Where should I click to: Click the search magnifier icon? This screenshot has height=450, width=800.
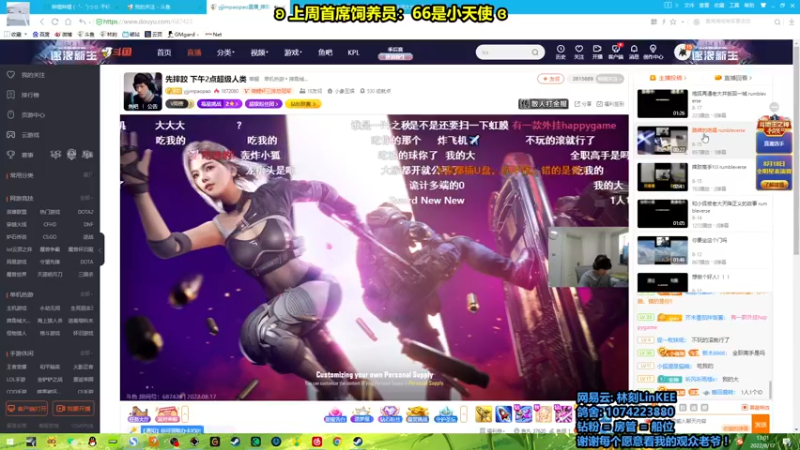click(x=535, y=53)
